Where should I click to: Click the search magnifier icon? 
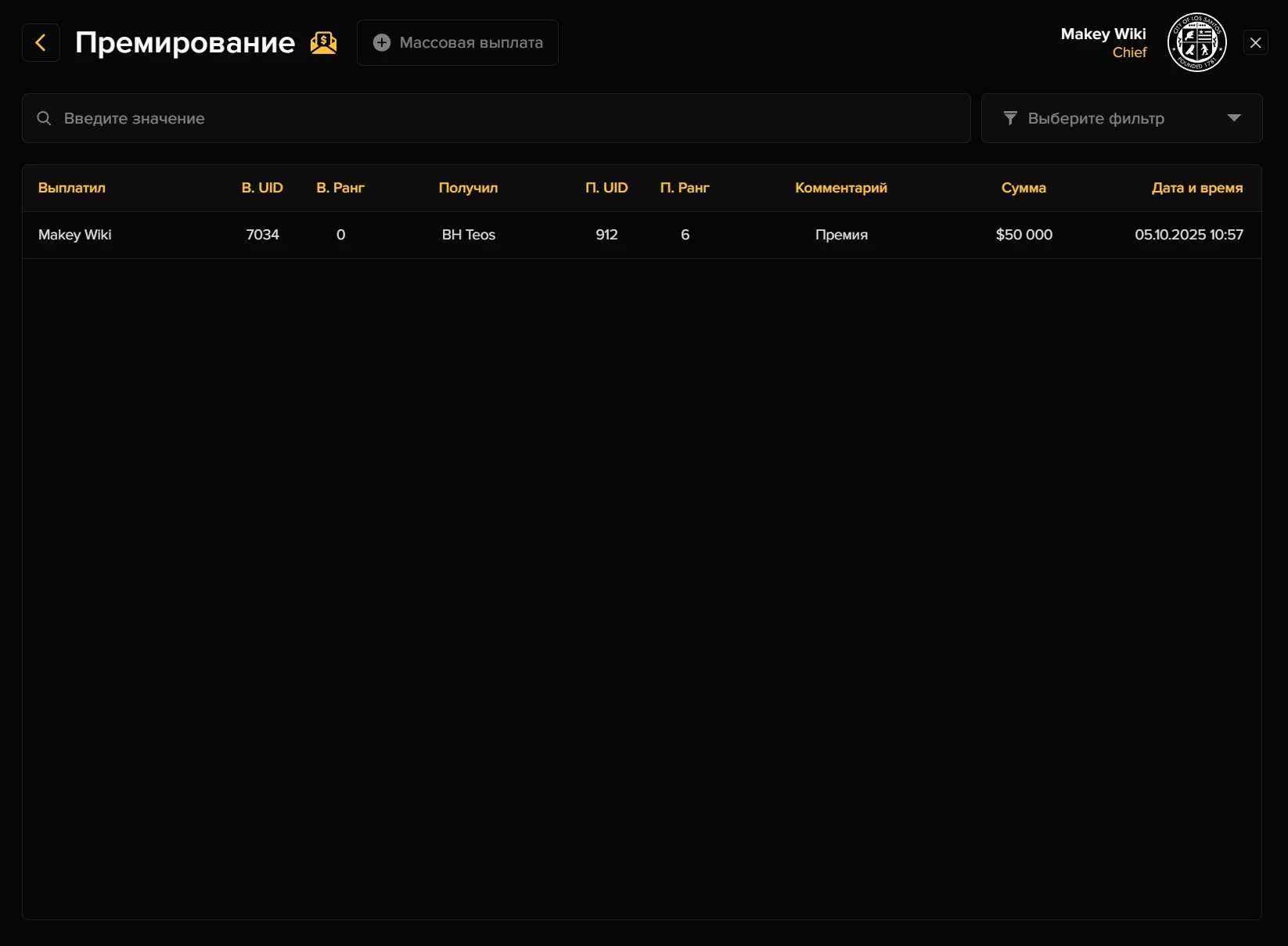coord(45,118)
